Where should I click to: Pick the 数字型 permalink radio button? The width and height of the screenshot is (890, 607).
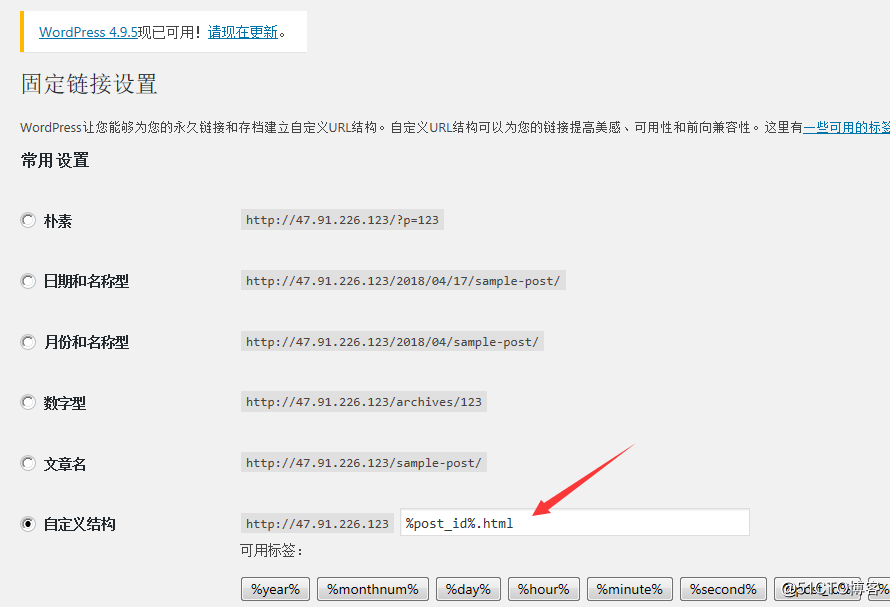(28, 403)
